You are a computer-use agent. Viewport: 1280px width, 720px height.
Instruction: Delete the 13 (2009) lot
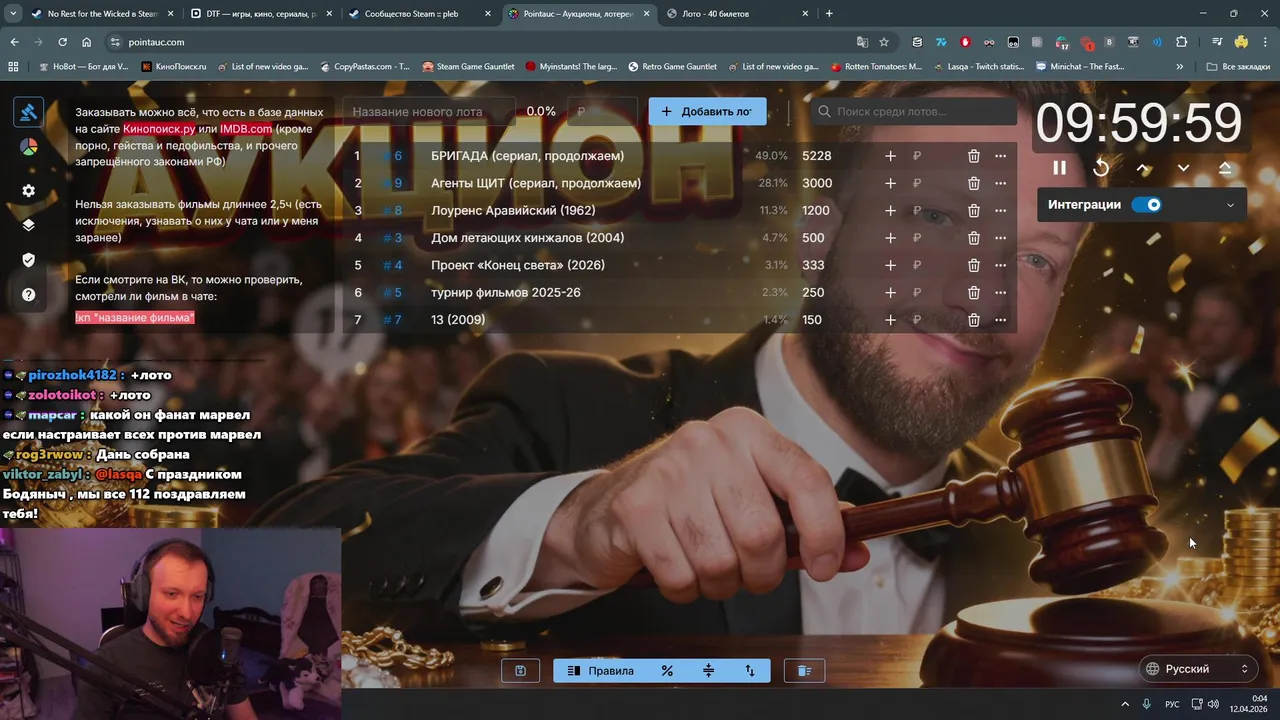973,320
